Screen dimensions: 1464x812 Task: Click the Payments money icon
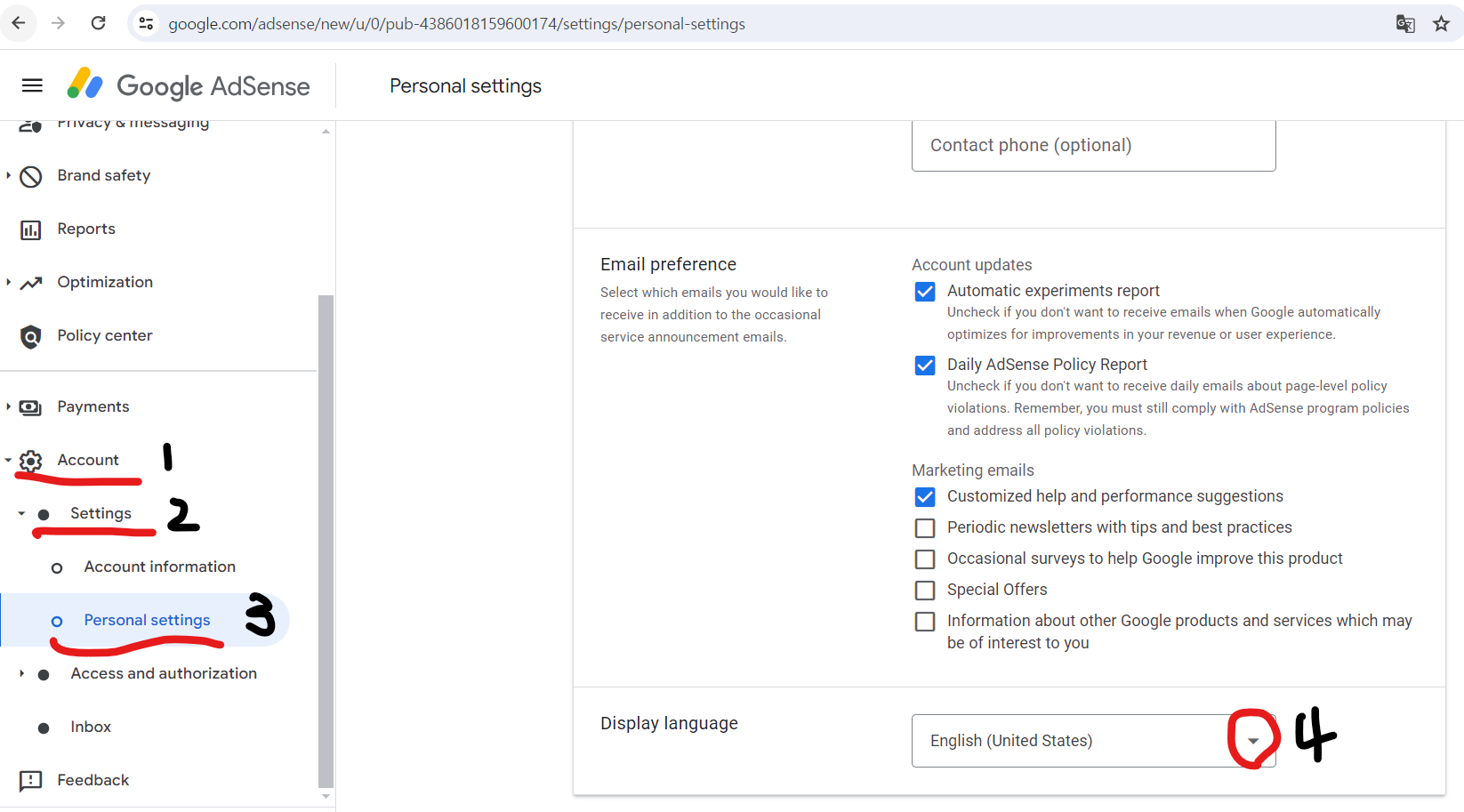(31, 407)
